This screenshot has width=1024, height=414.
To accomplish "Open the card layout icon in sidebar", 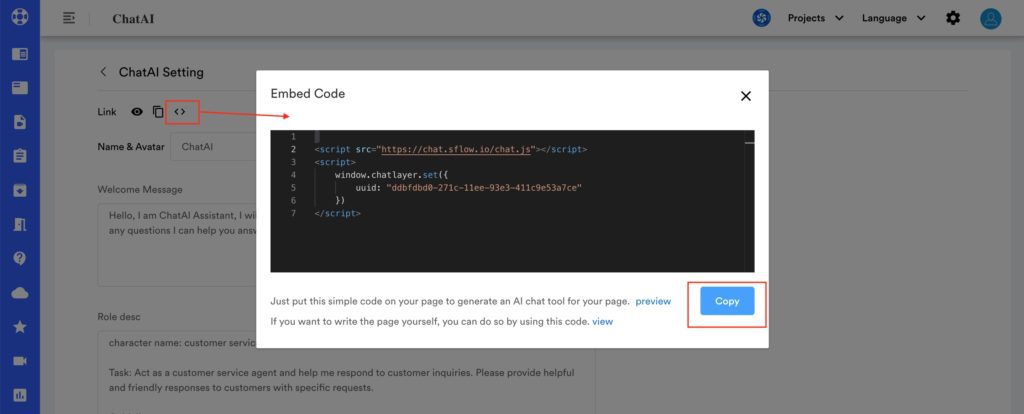I will point(20,88).
